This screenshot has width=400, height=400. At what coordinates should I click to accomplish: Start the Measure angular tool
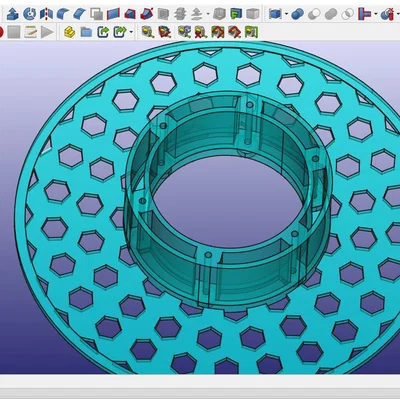[164, 32]
